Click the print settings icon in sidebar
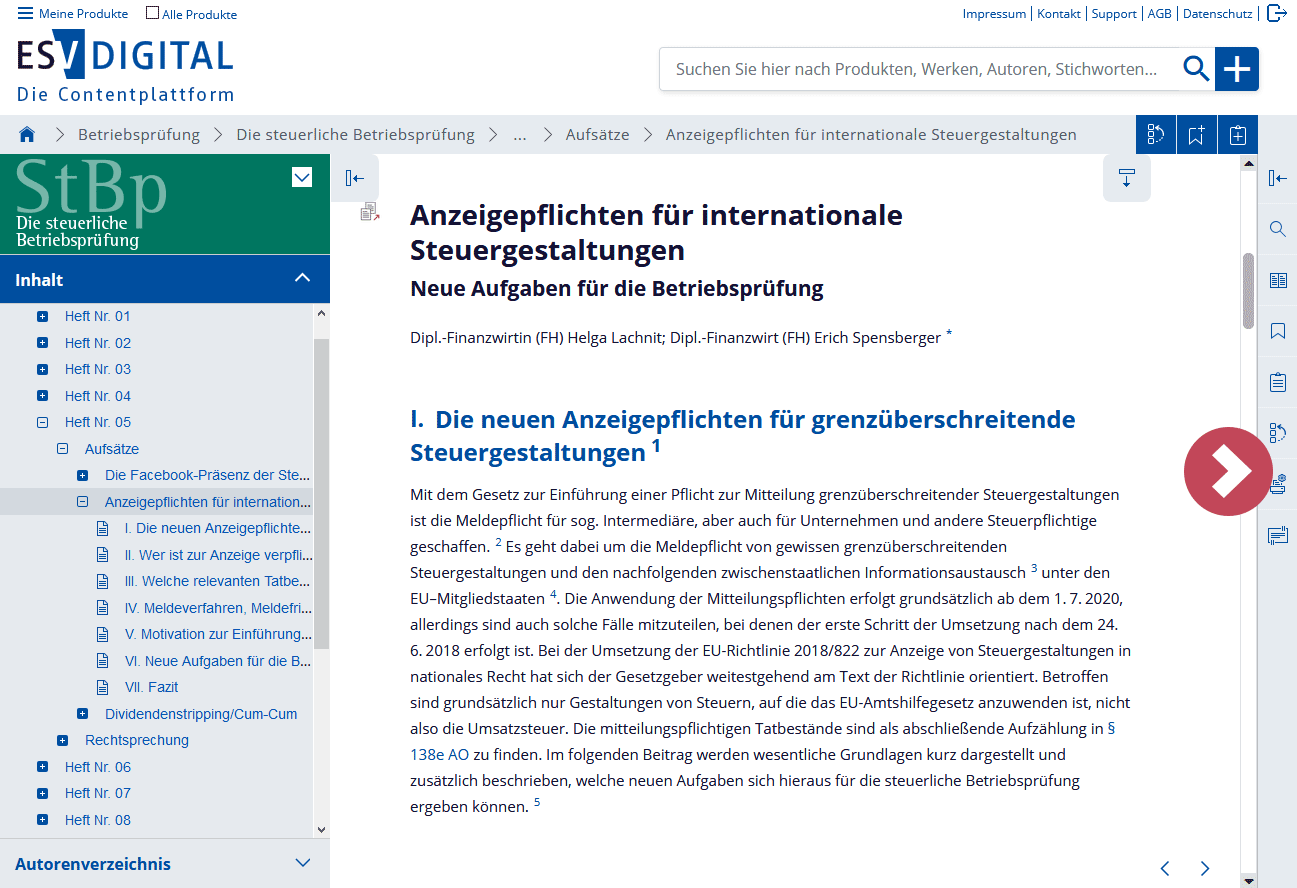Screen dimensions: 1297x888 point(1280,485)
